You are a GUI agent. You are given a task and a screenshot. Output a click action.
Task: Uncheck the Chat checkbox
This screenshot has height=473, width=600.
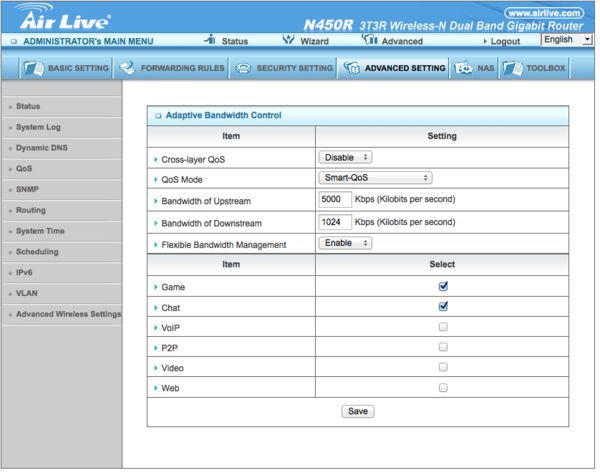[443, 306]
